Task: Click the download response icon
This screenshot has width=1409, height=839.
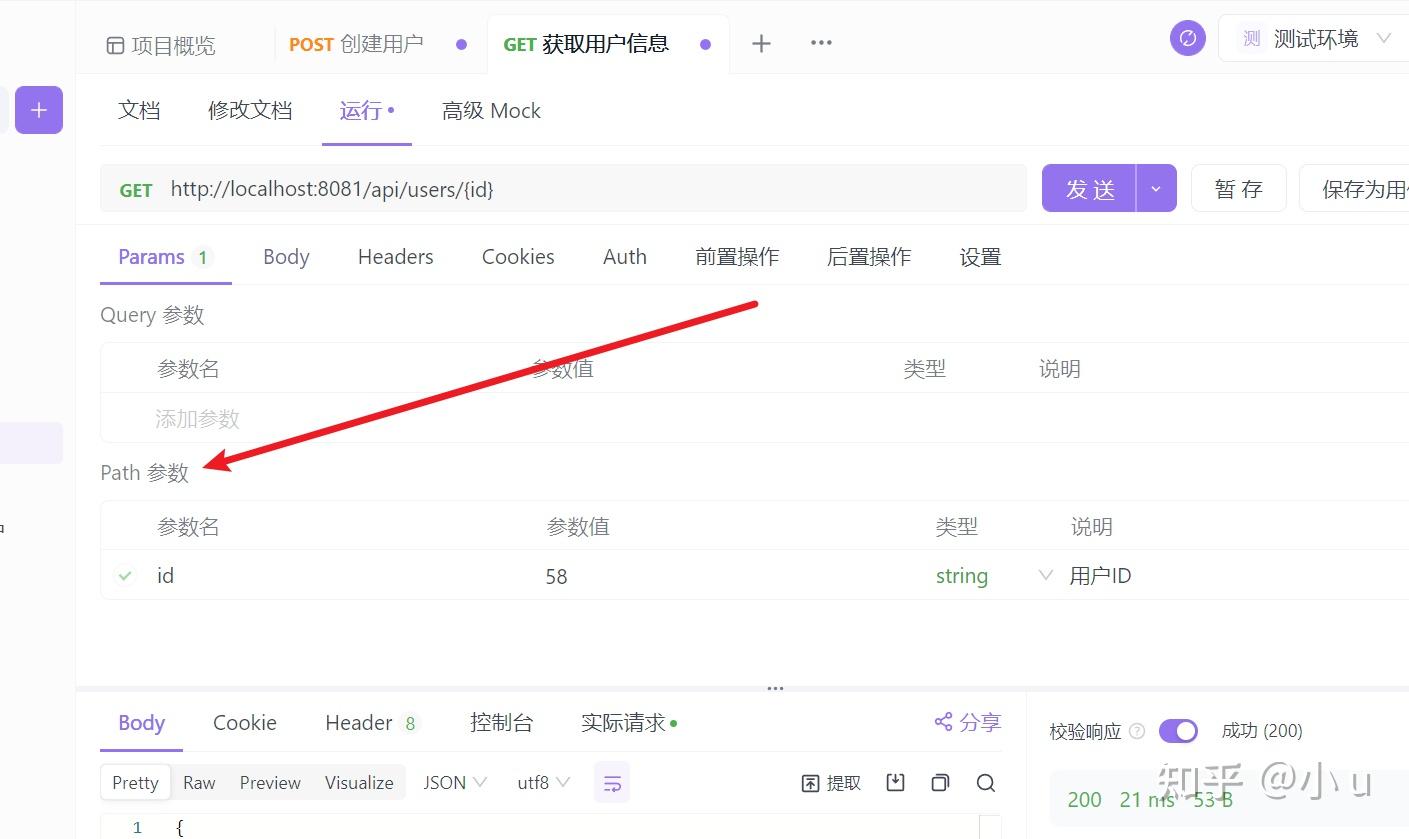Action: click(895, 783)
